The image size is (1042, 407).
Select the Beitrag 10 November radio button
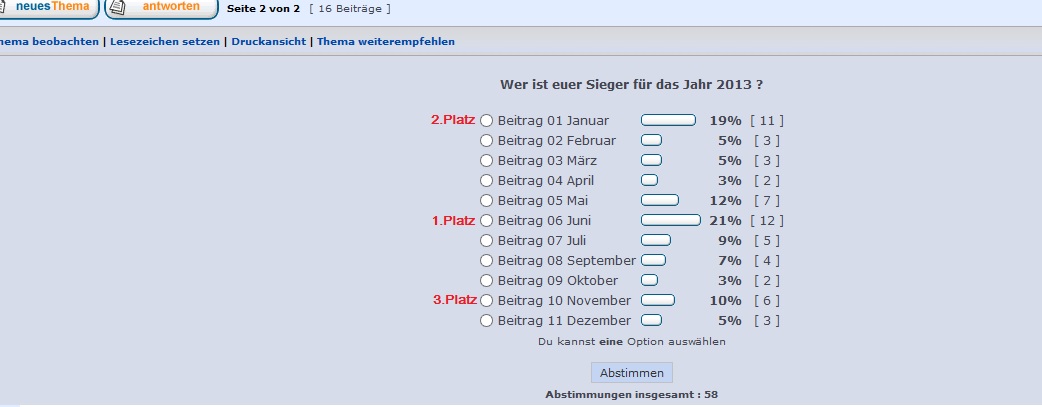487,301
